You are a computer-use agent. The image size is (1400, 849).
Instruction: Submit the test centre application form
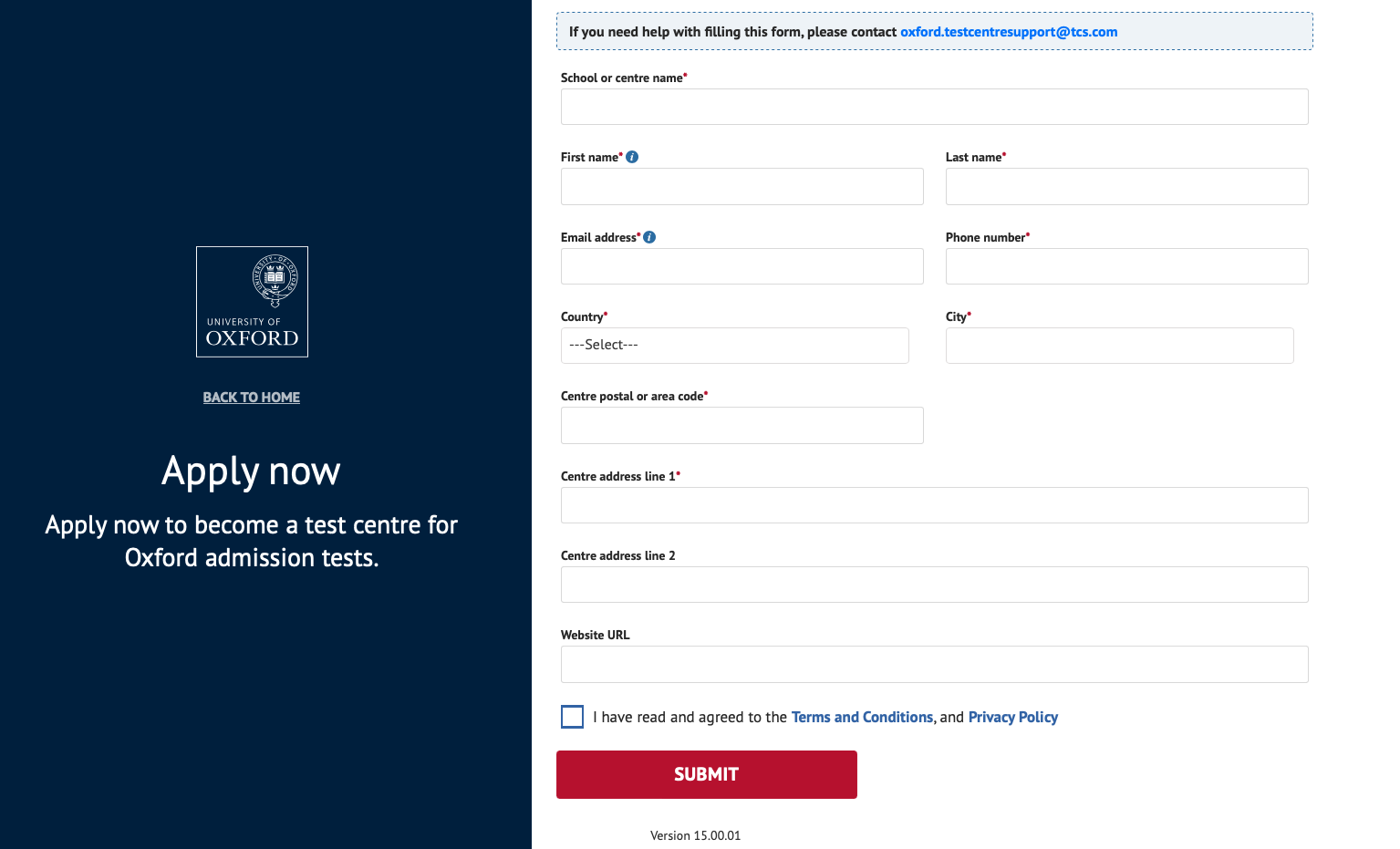point(707,774)
